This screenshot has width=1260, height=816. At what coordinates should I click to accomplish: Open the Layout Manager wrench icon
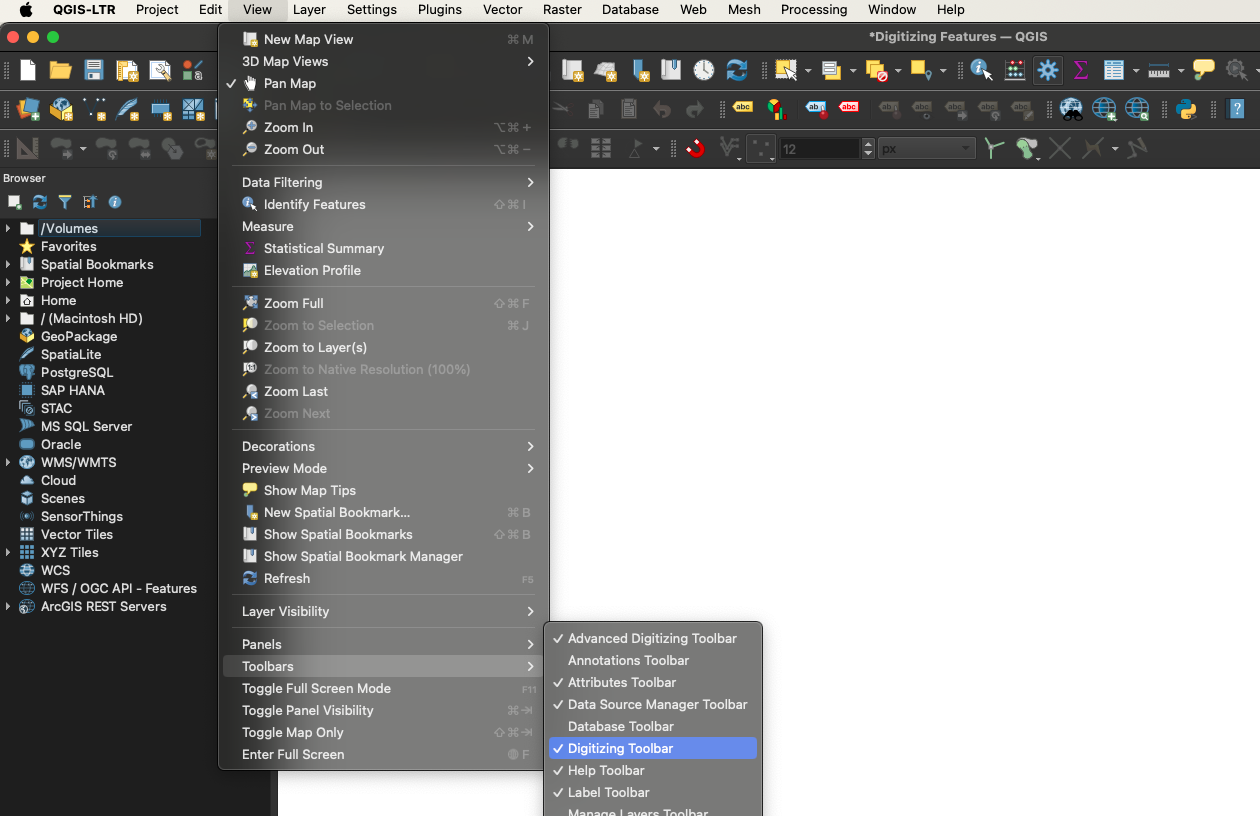coord(160,70)
